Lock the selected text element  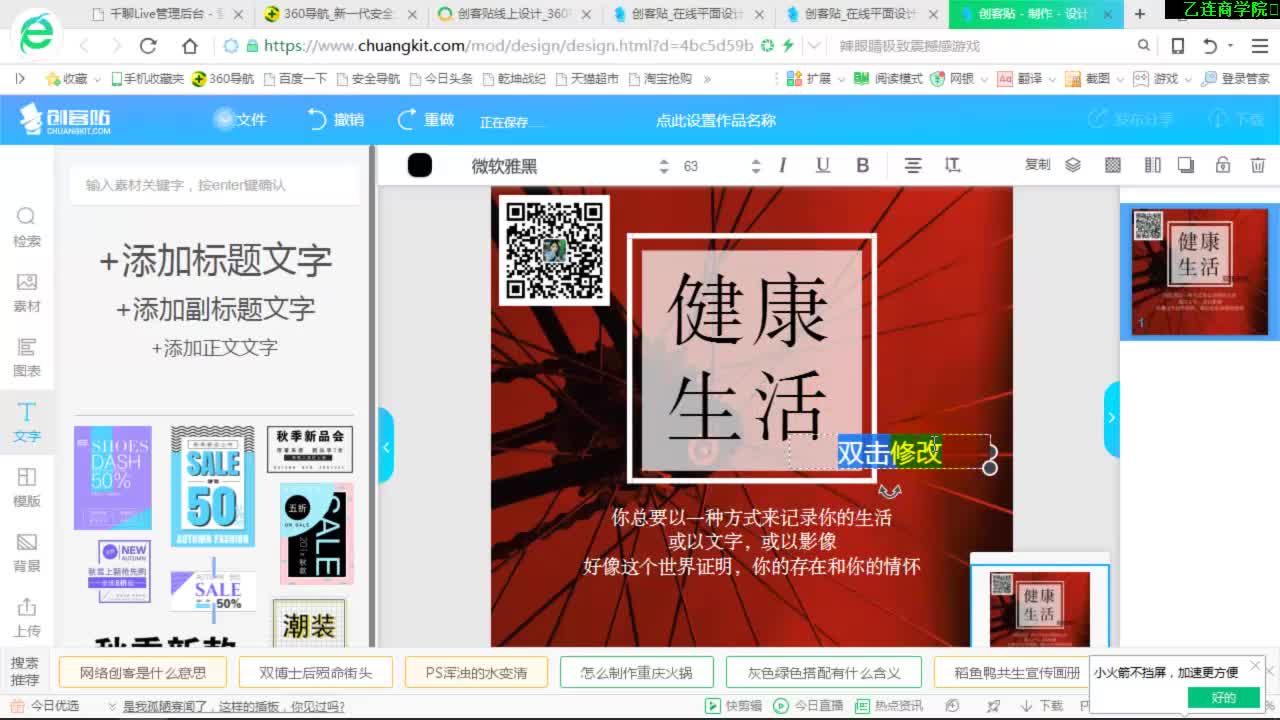1222,165
